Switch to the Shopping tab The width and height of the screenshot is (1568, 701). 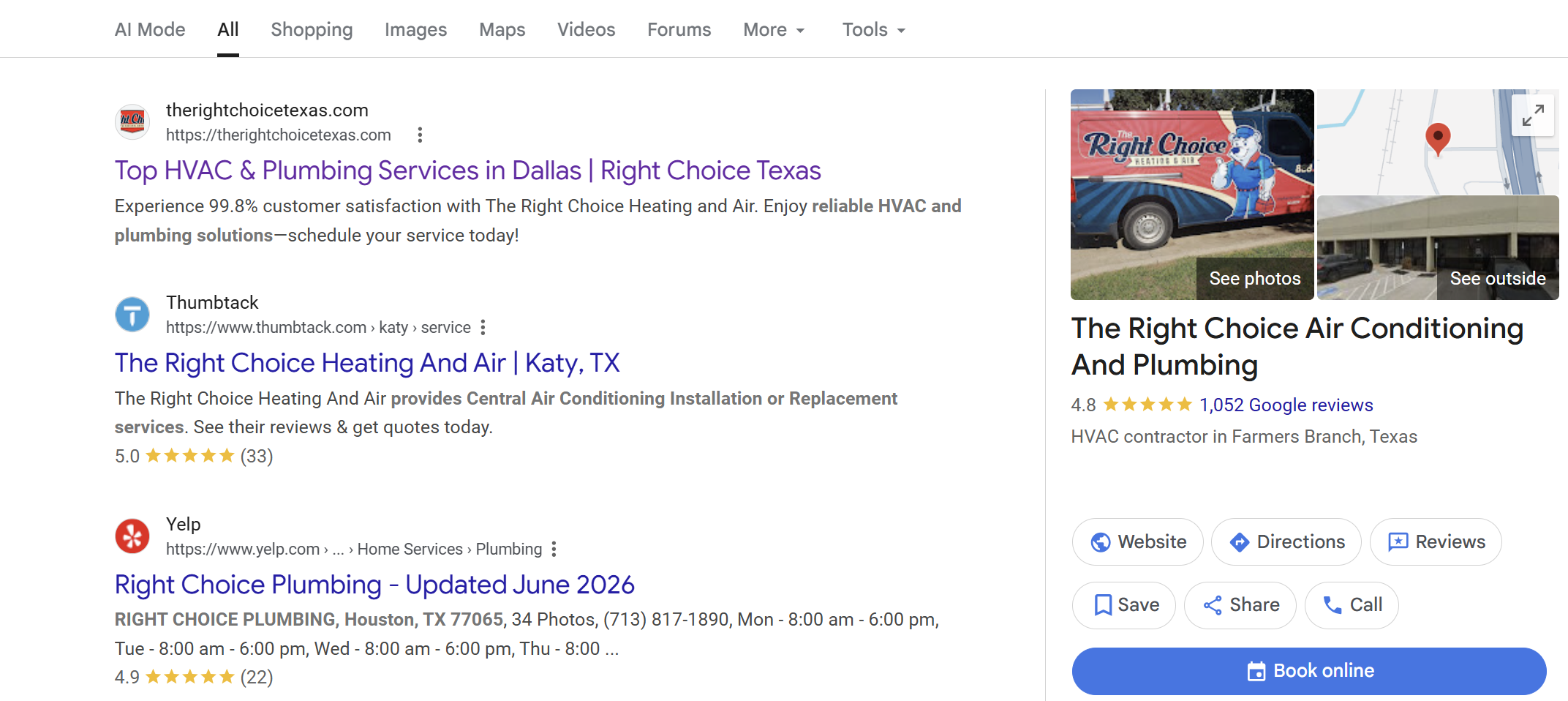312,29
